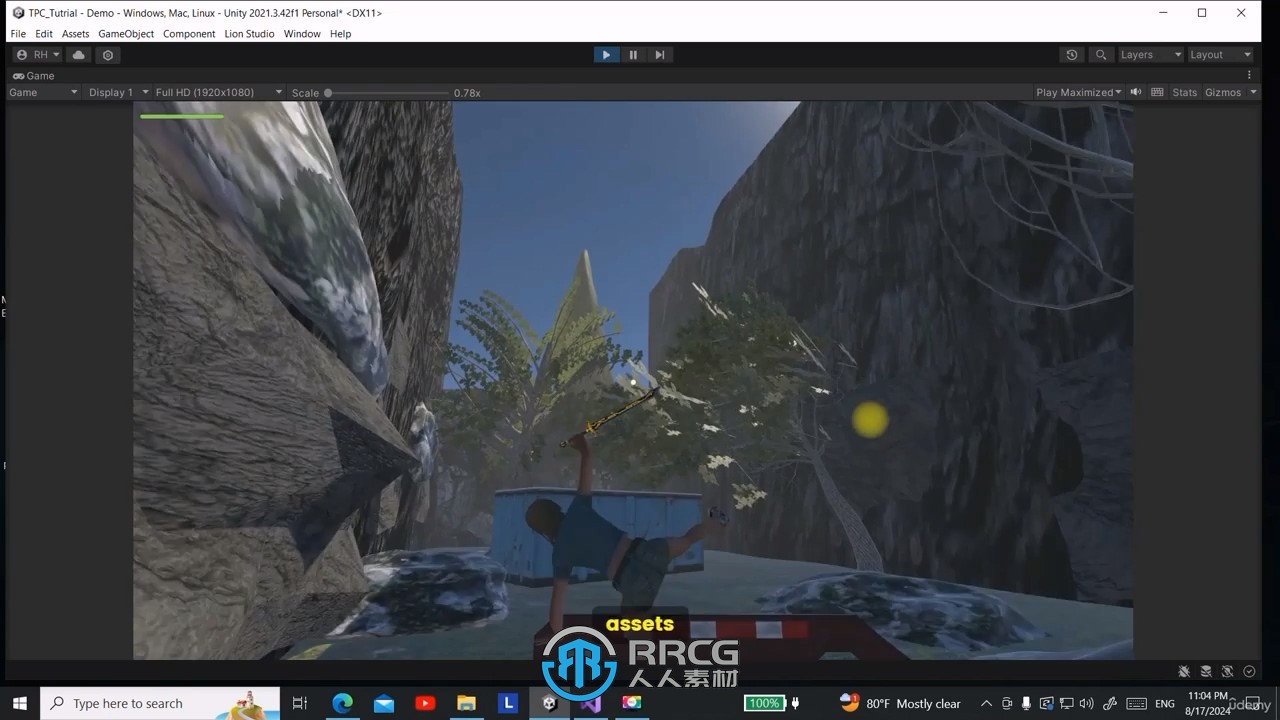The image size is (1280, 720).
Task: Adjust the Scale slider handle
Action: tap(328, 93)
